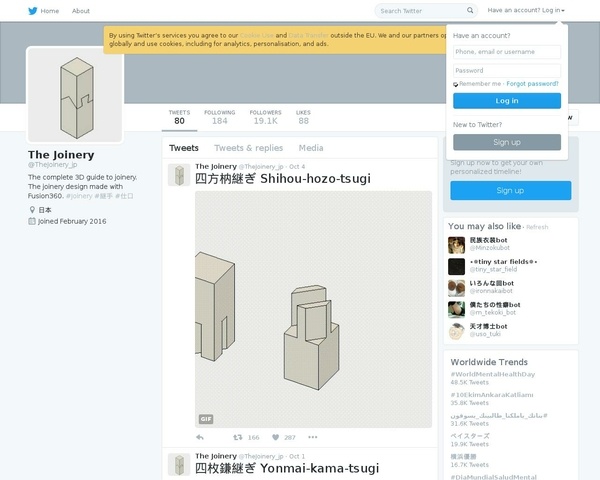600x480 pixels.
Task: Open @m_tekoki_bot handle
Action: [492, 312]
